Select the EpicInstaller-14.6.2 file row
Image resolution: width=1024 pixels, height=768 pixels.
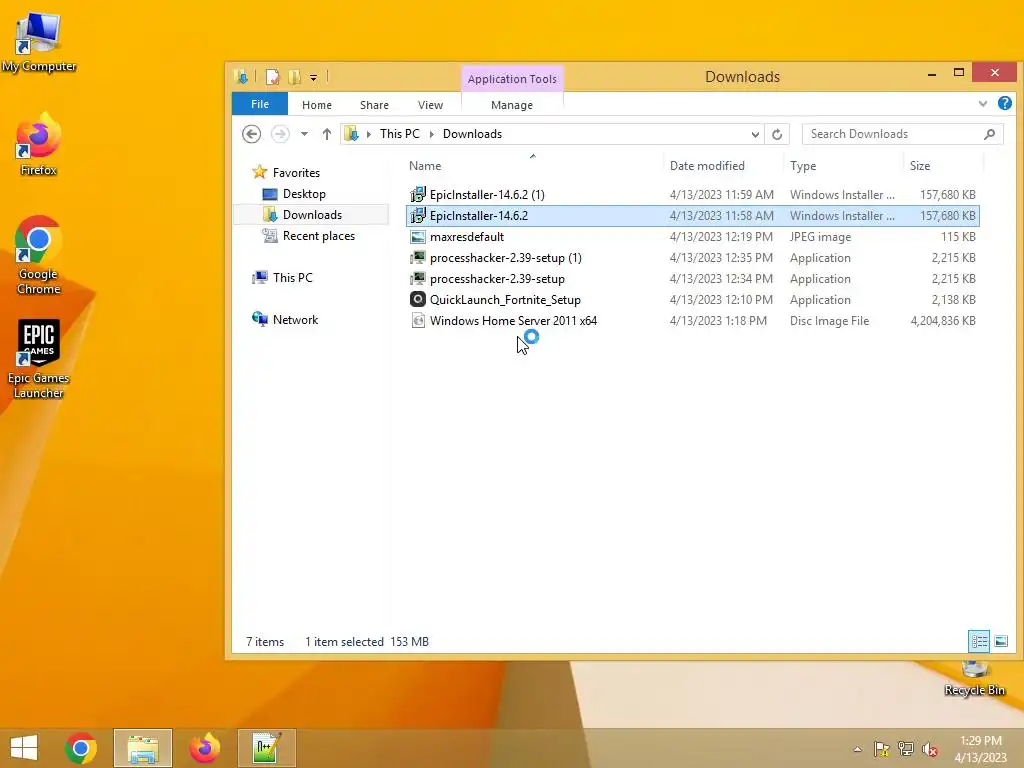click(692, 216)
